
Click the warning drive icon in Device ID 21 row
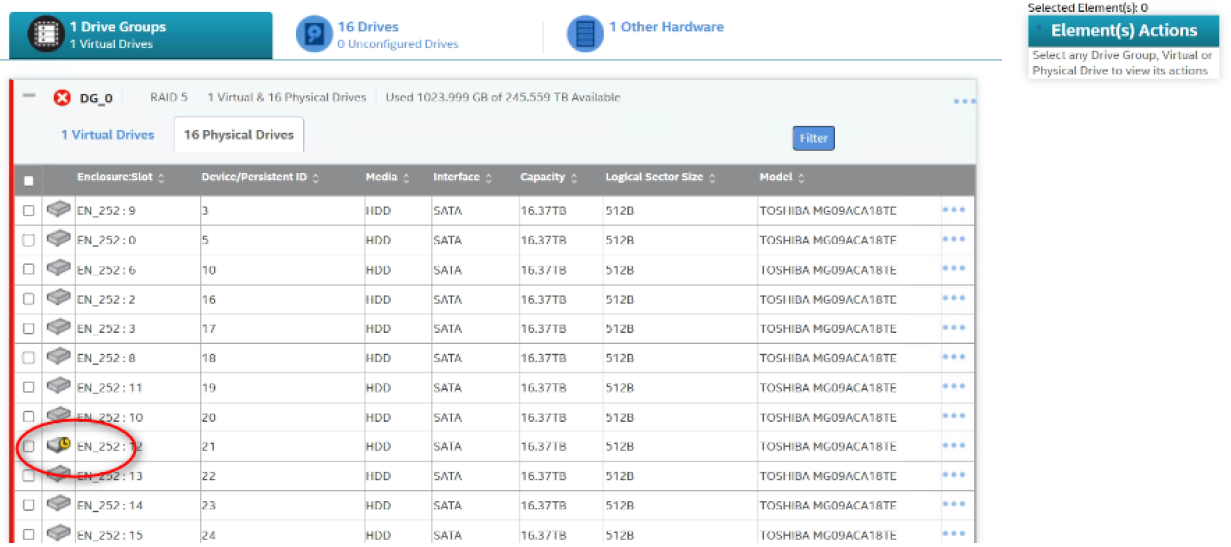tap(59, 446)
